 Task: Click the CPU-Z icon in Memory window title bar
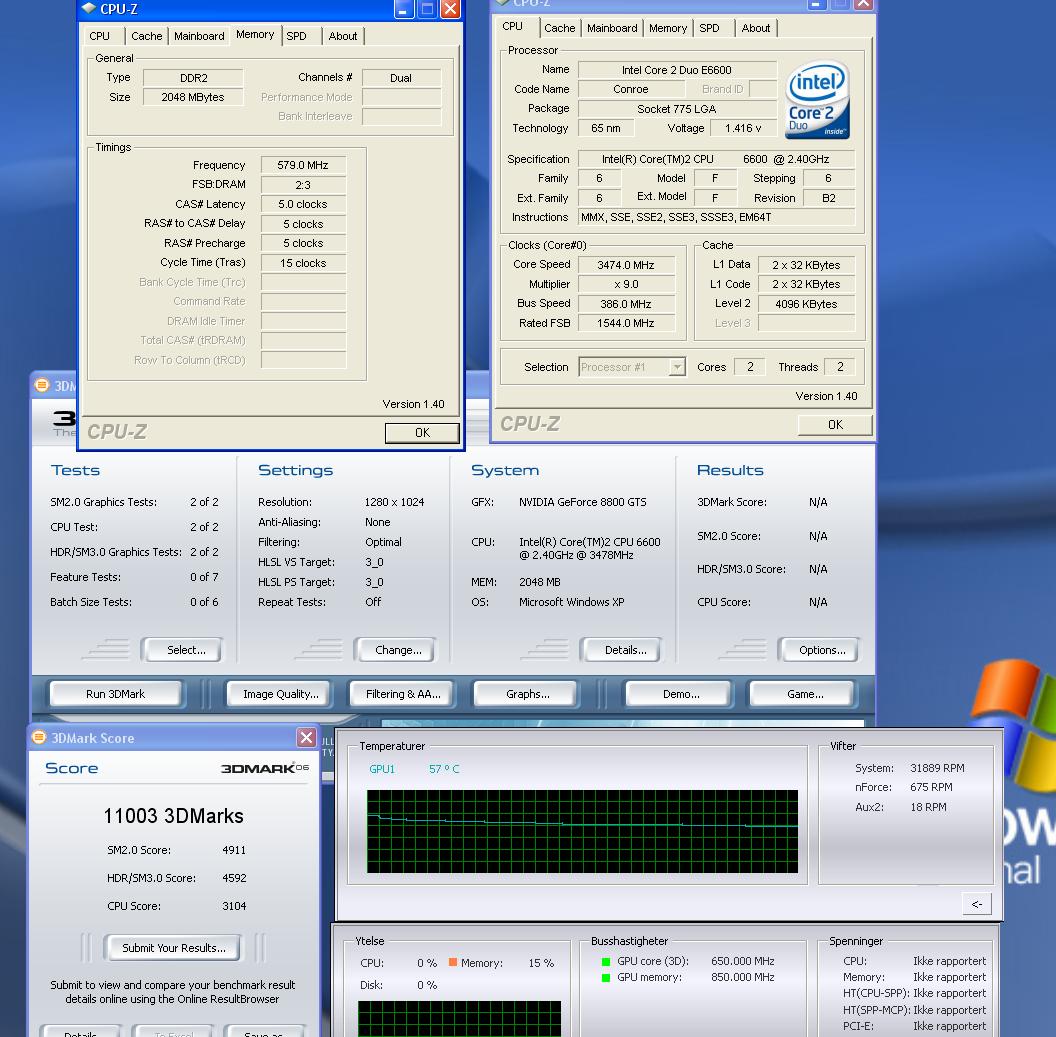click(x=88, y=9)
